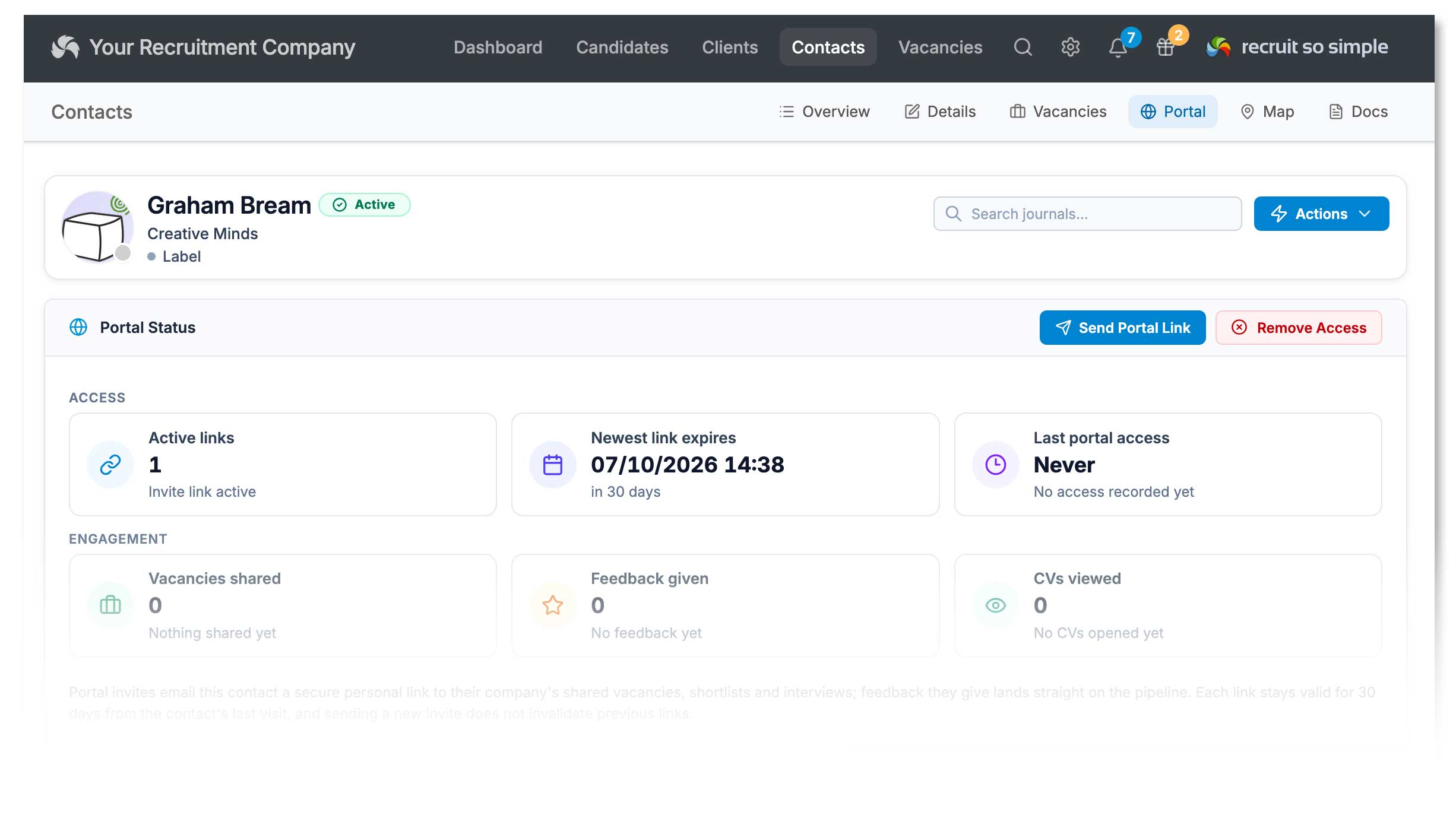Click the Active status badge
Screen dimensions: 1456x822
pyautogui.click(x=365, y=205)
